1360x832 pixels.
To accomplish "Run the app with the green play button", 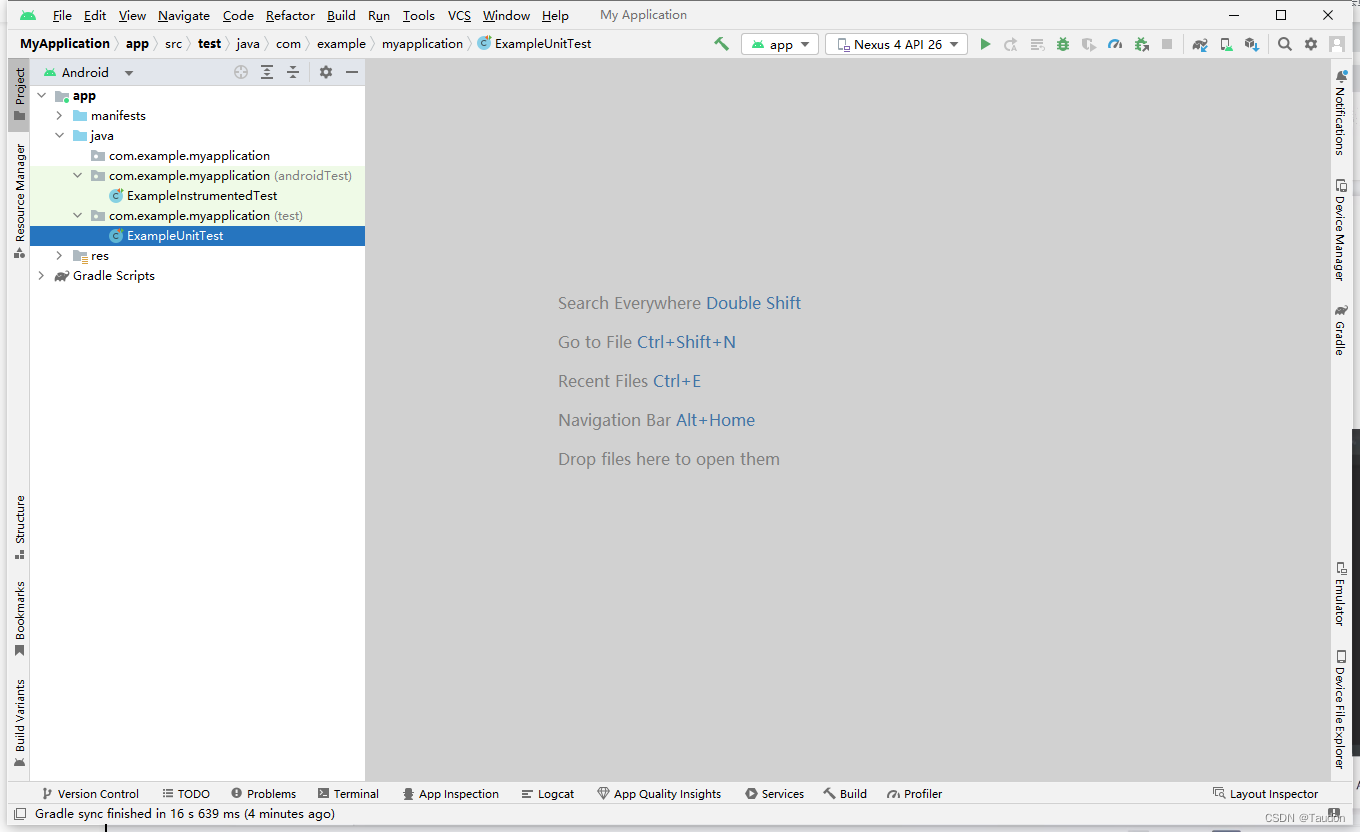I will tap(985, 44).
